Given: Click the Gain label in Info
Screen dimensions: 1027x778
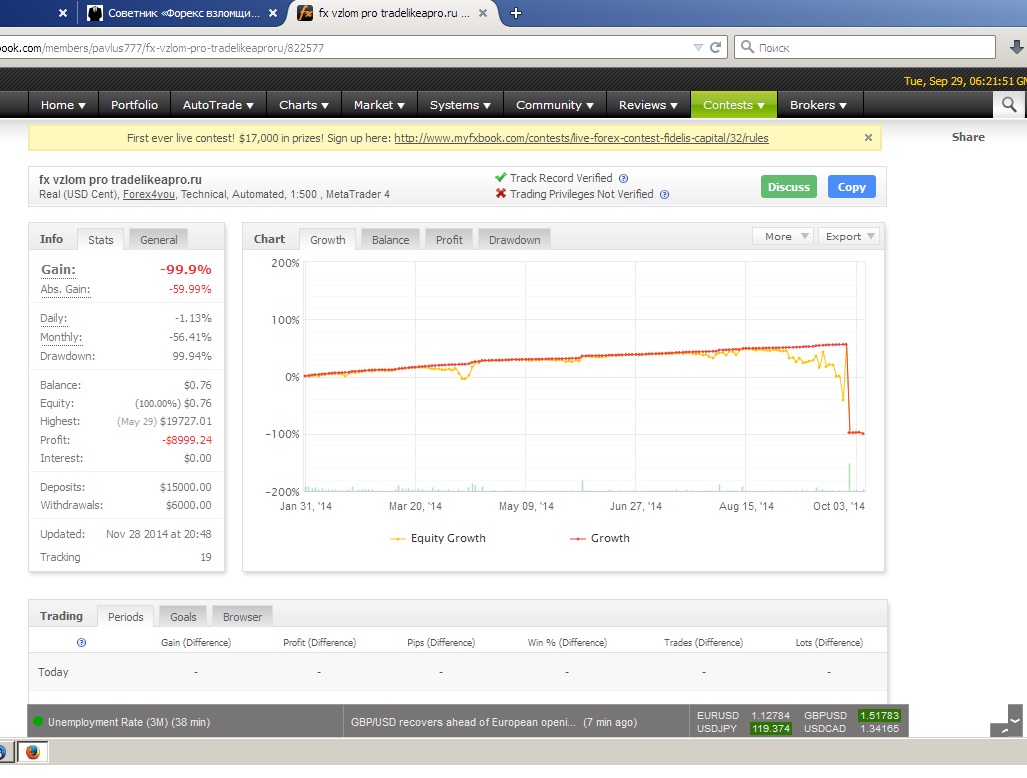Looking at the screenshot, I should 58,270.
